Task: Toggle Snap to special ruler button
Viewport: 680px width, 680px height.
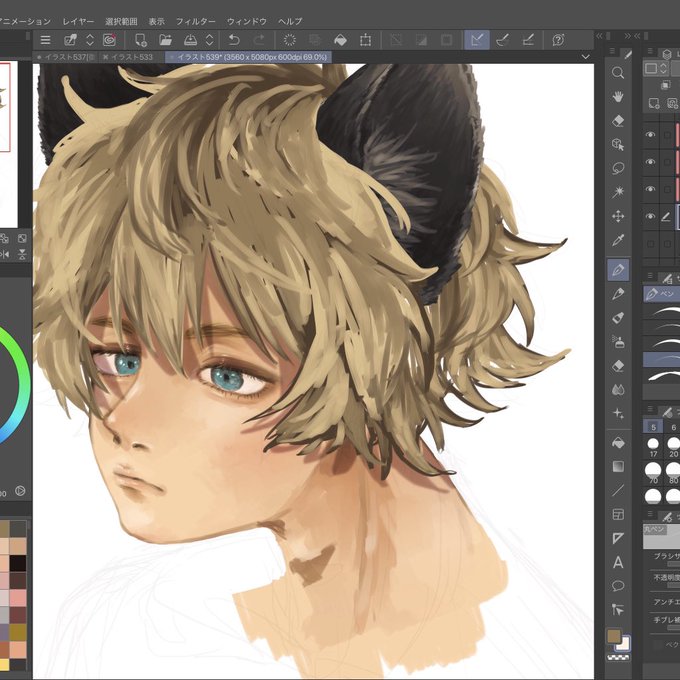Action: pyautogui.click(x=502, y=40)
